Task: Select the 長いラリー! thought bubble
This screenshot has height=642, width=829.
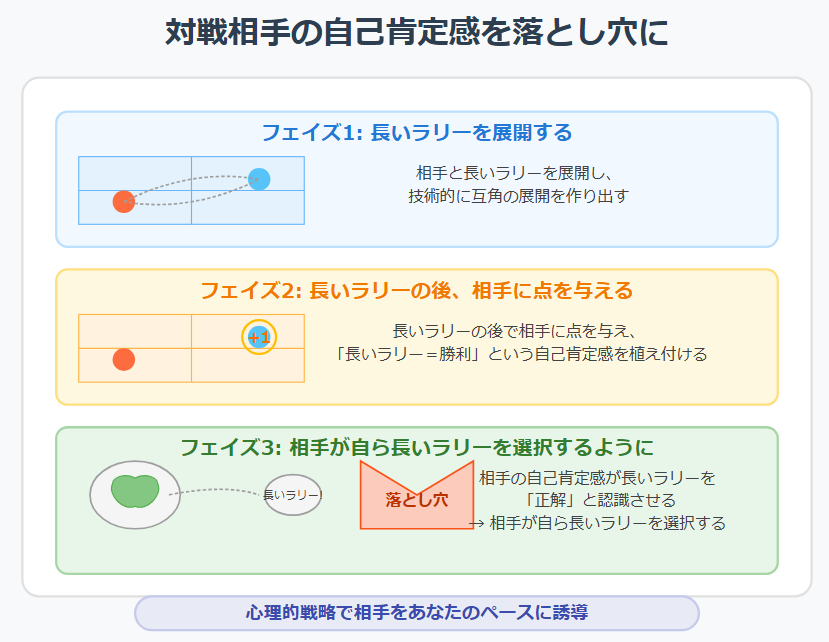Action: [x=293, y=495]
